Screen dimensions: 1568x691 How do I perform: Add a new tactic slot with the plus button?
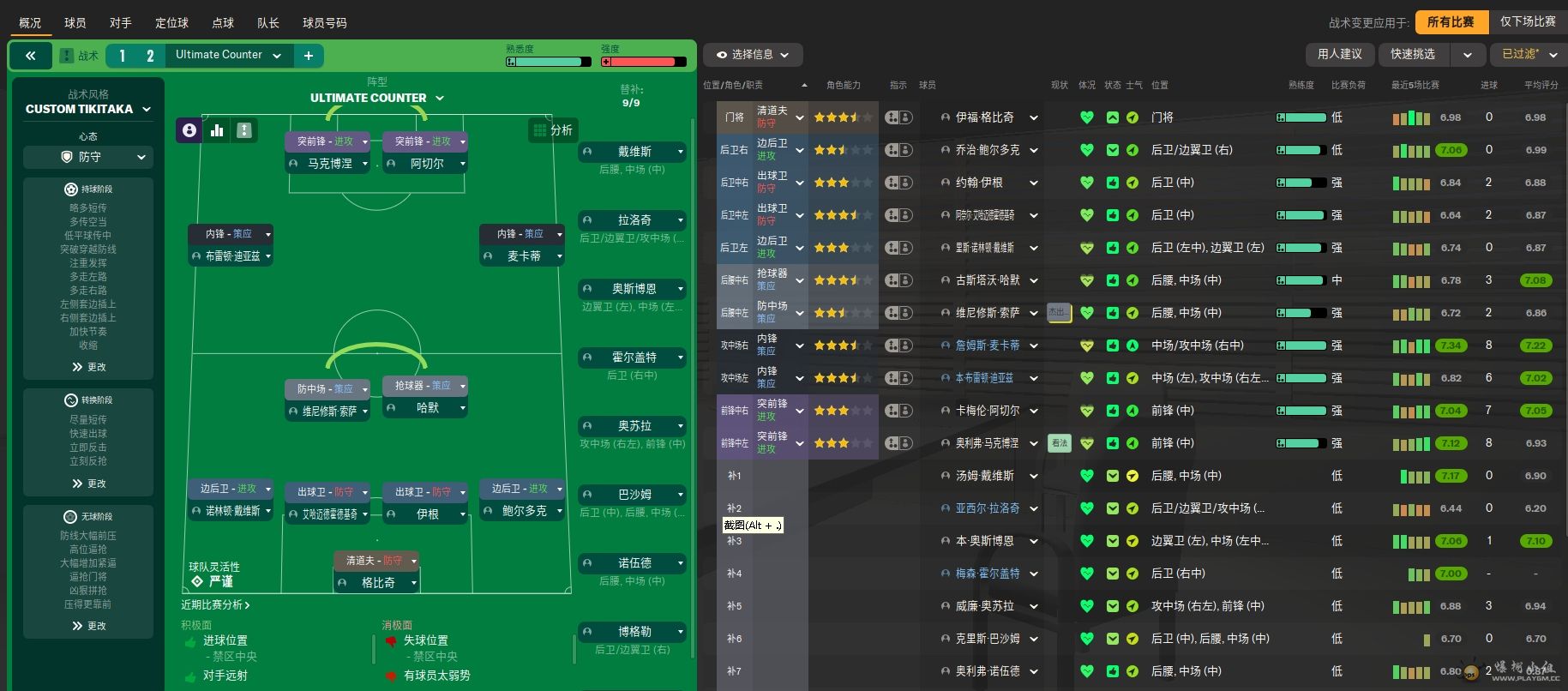coord(308,56)
